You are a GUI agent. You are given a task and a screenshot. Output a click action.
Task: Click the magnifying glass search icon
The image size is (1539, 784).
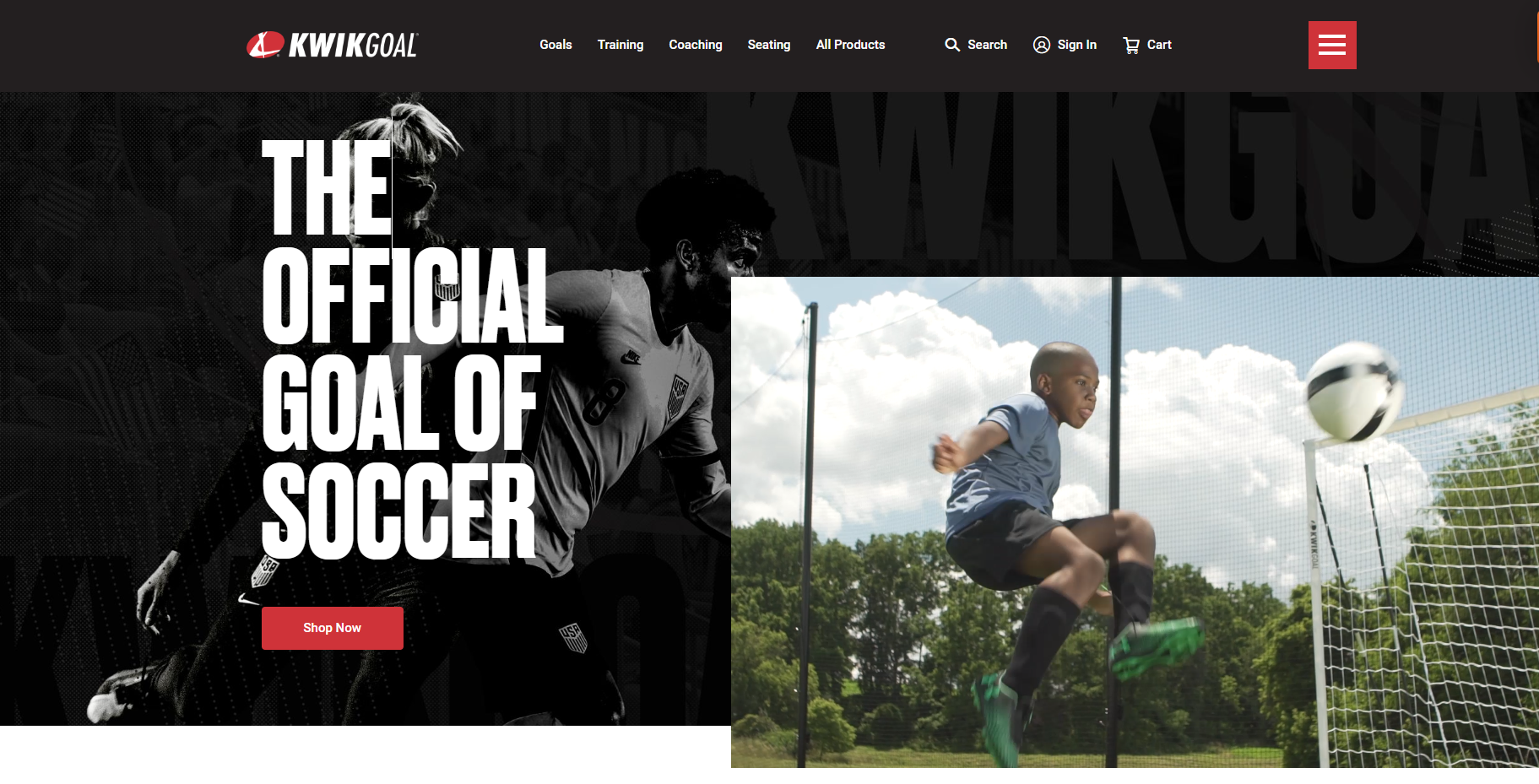(x=952, y=45)
